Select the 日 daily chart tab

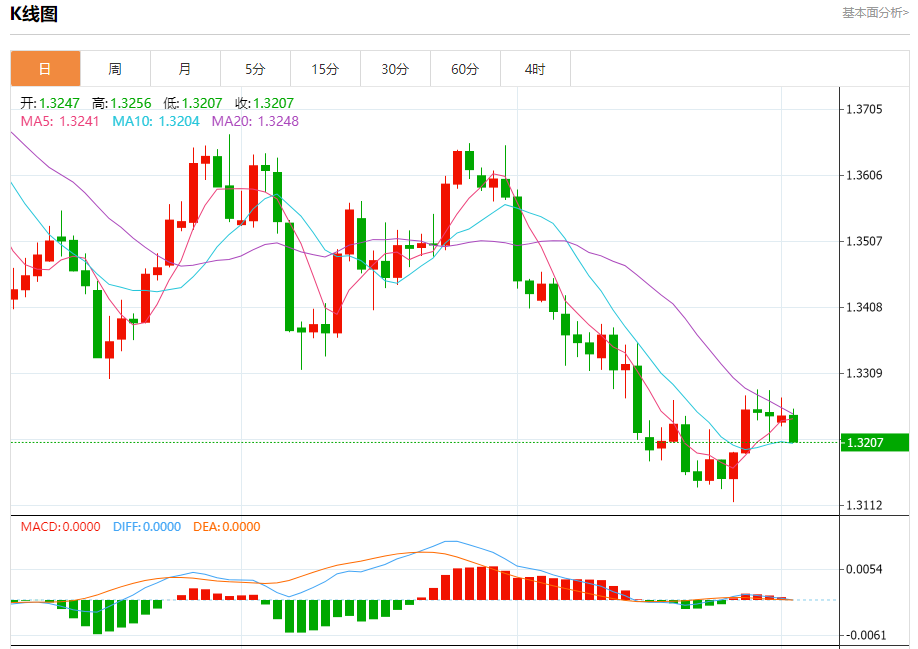(46, 69)
